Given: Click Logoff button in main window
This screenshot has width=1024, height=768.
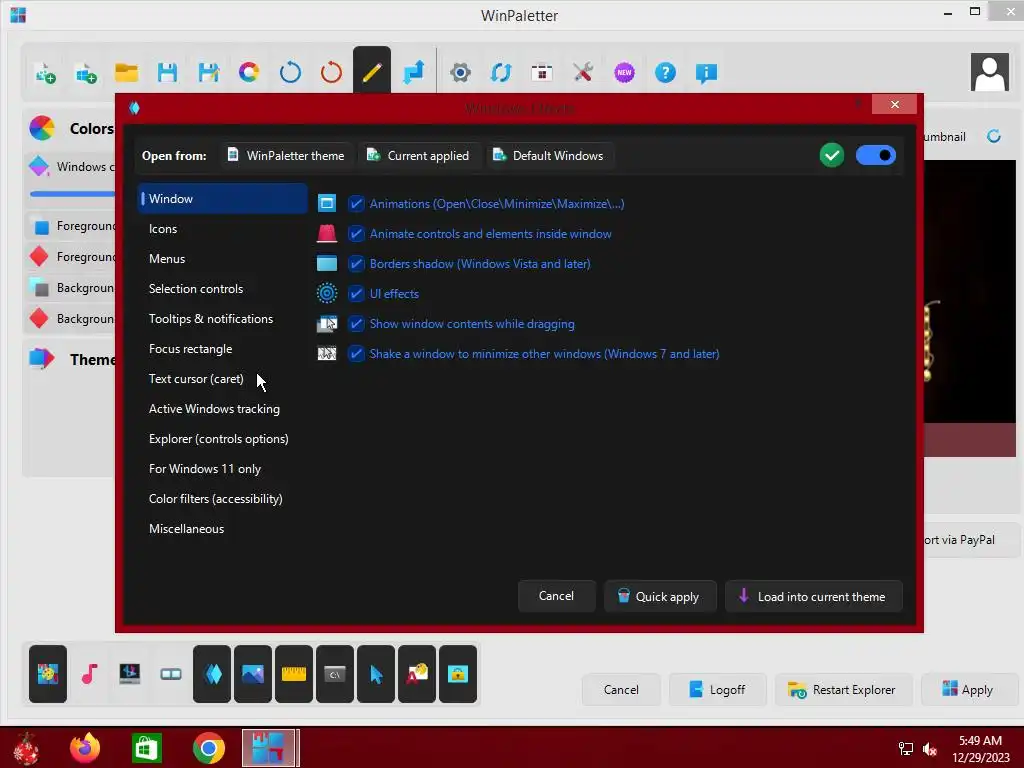Looking at the screenshot, I should (718, 690).
